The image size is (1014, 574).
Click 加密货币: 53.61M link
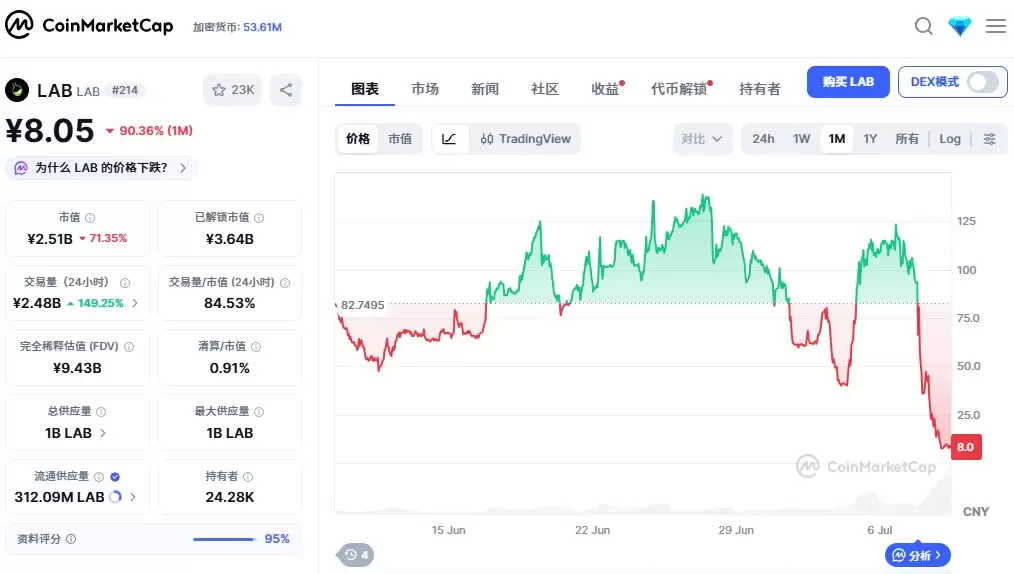(x=237, y=27)
